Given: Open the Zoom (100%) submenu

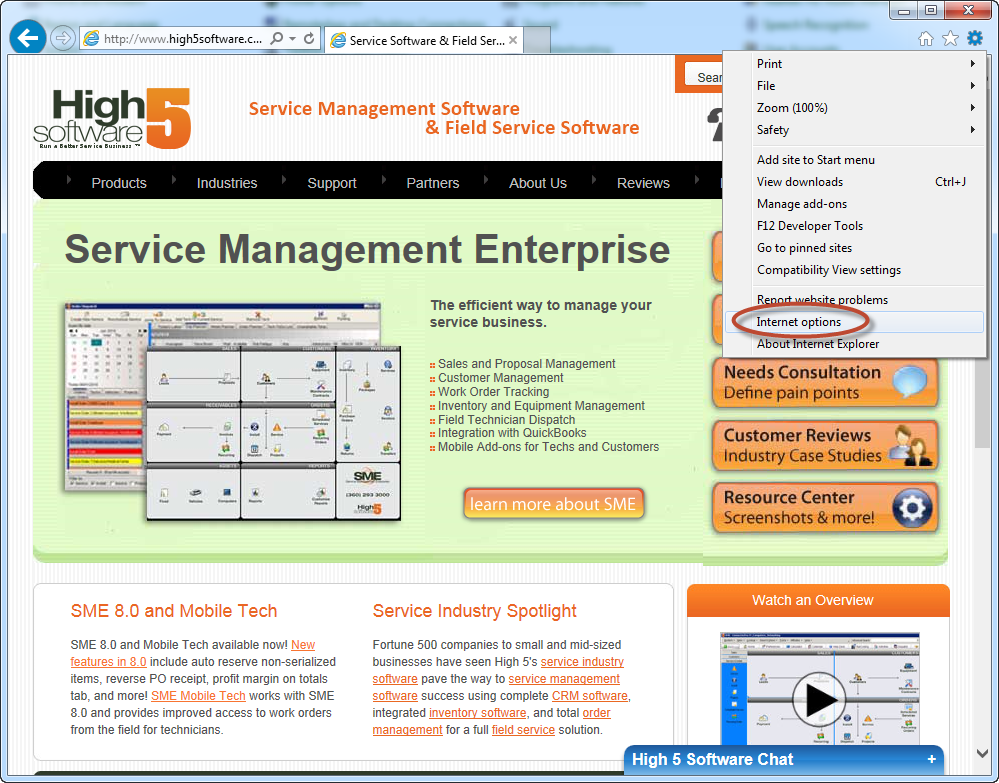Looking at the screenshot, I should click(855, 108).
